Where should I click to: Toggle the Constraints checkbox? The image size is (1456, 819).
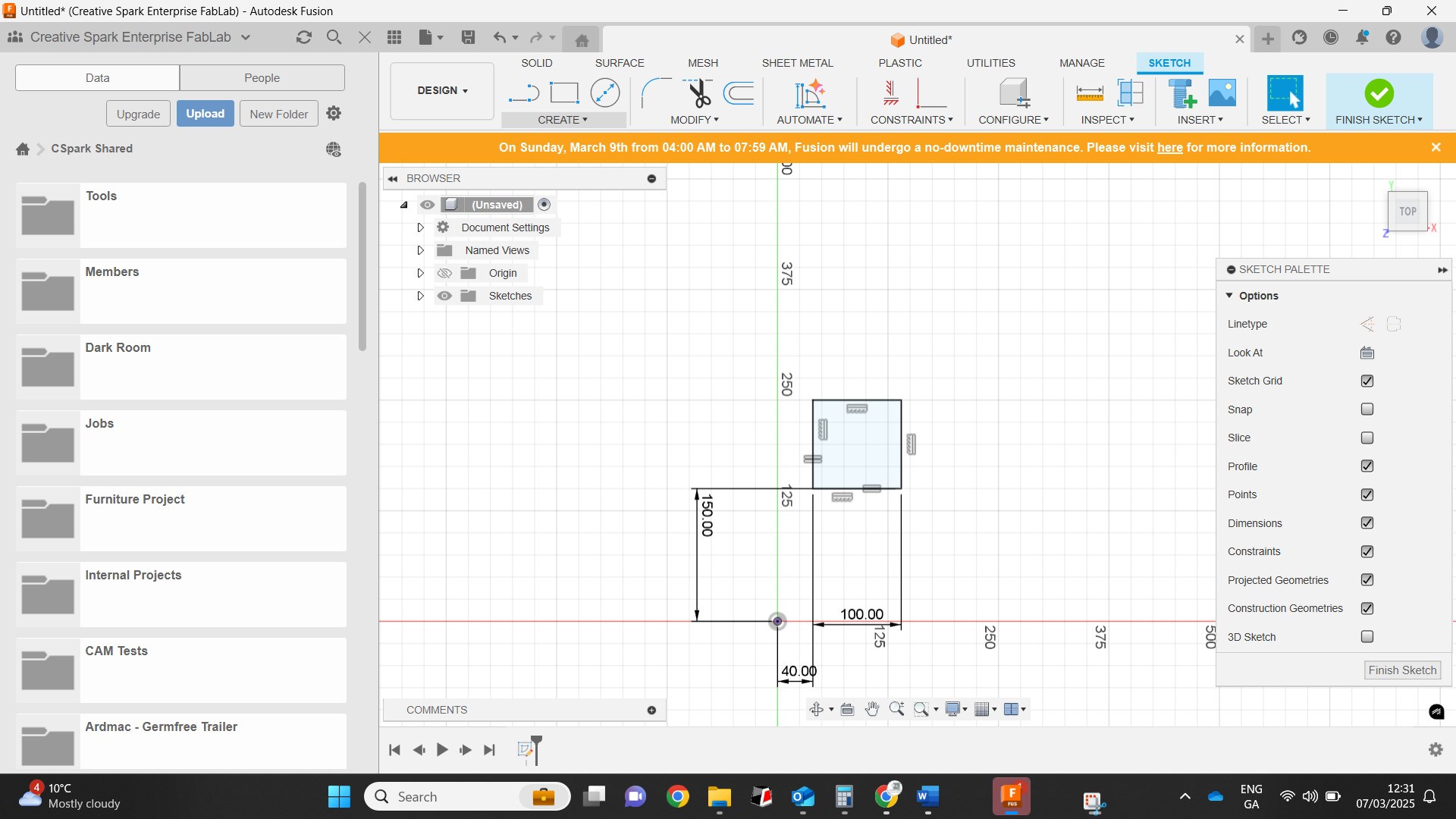[1367, 551]
